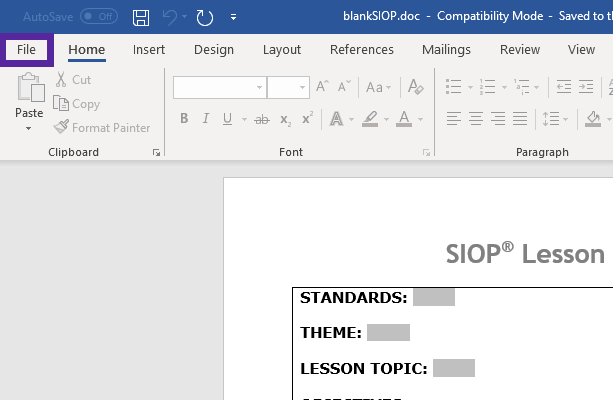Click the Center alignment icon
The height and width of the screenshot is (400, 613).
pyautogui.click(x=476, y=119)
